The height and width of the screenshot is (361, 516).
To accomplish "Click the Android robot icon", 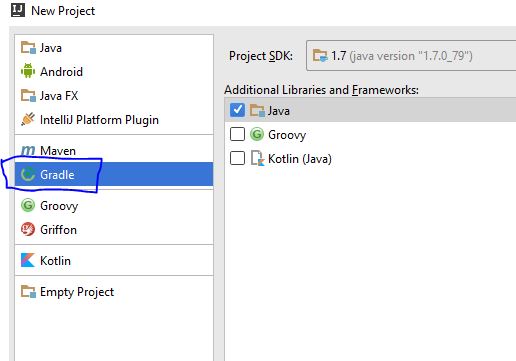I will [28, 71].
